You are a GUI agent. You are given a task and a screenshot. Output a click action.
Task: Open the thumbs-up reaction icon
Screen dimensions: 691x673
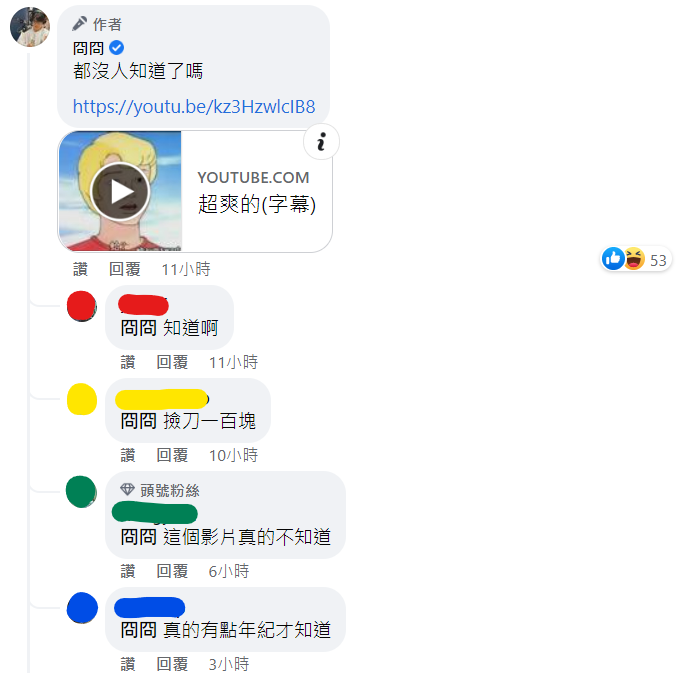click(x=613, y=259)
